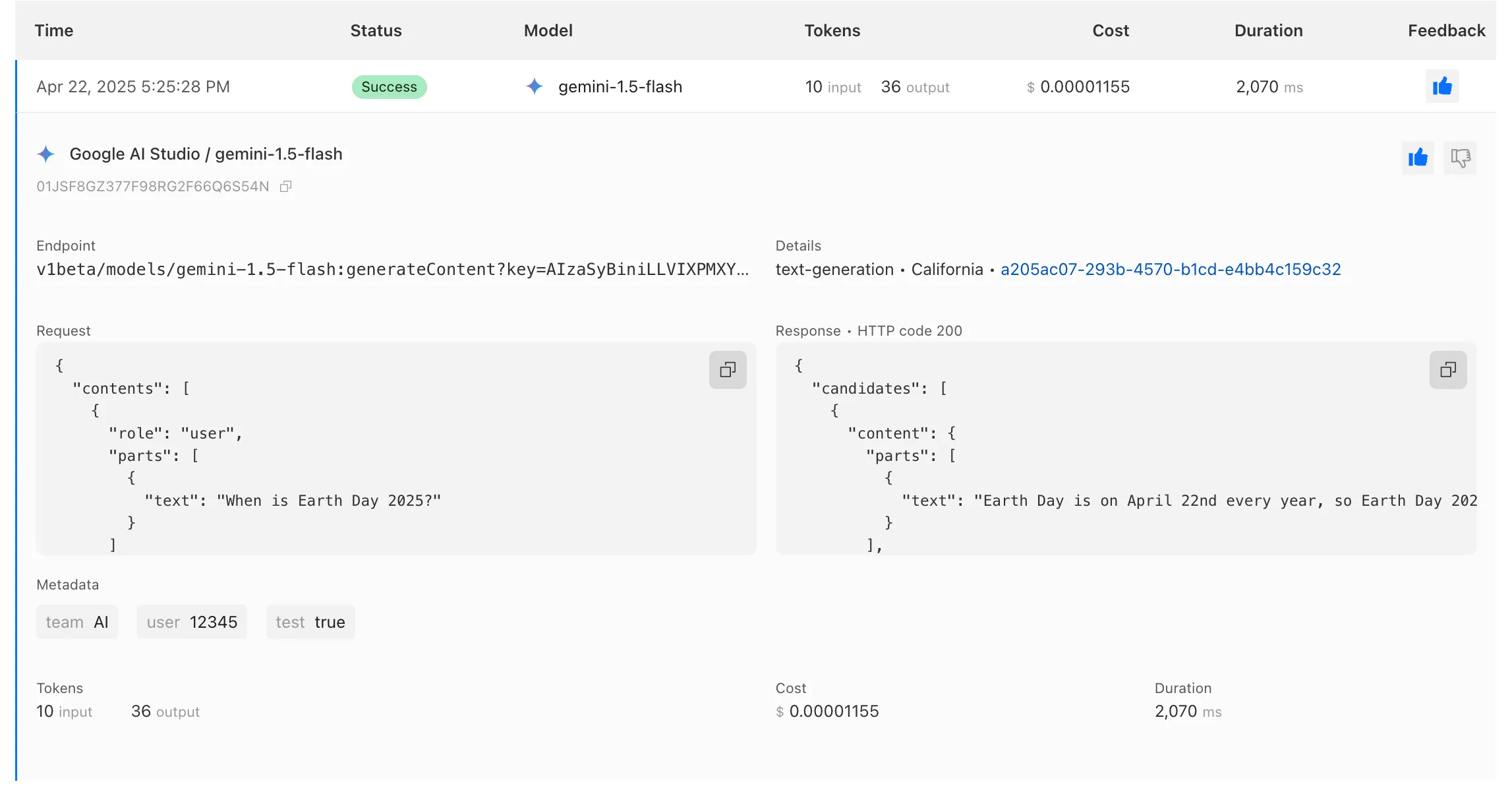This screenshot has width=1512, height=790.
Task: Click the Feedback column header
Action: click(1447, 30)
